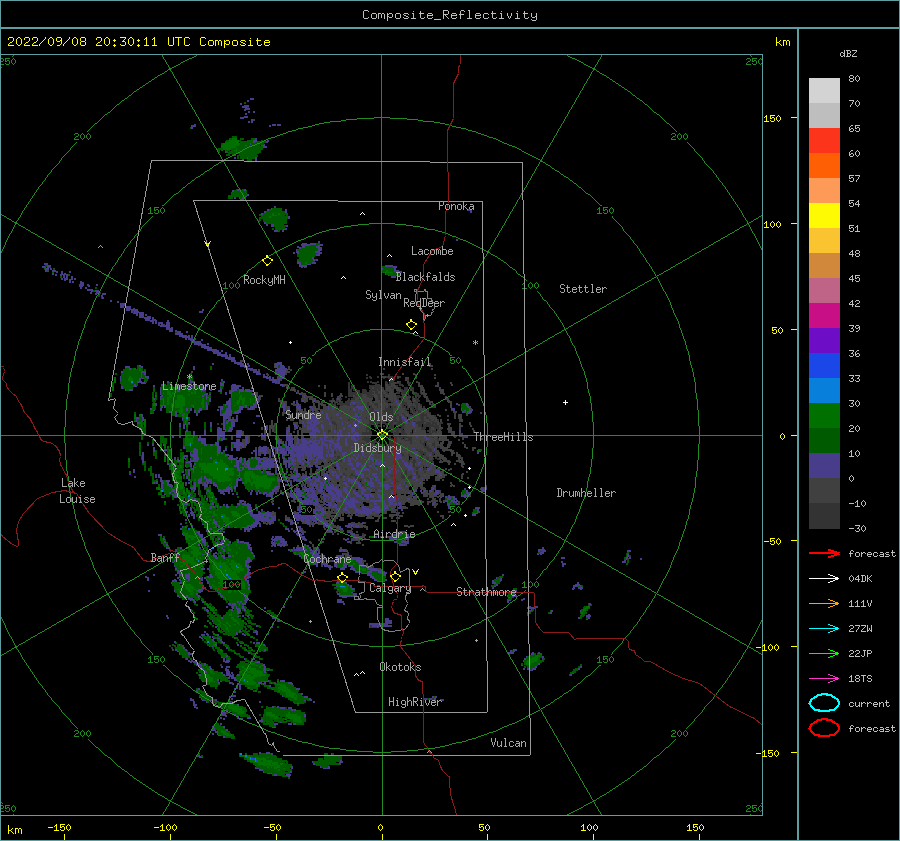This screenshot has width=900, height=841.
Task: Click the Strathmore town label
Action: (486, 592)
